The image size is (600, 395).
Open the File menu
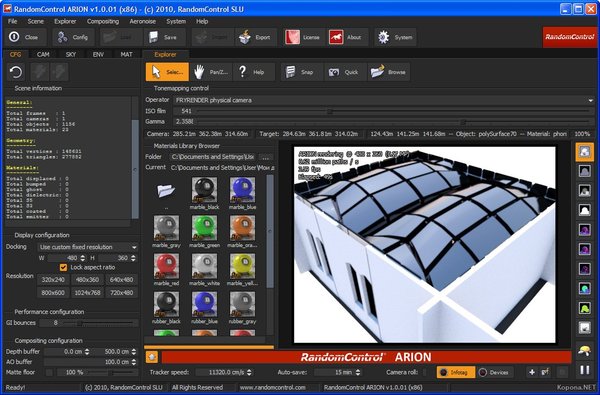pyautogui.click(x=13, y=21)
